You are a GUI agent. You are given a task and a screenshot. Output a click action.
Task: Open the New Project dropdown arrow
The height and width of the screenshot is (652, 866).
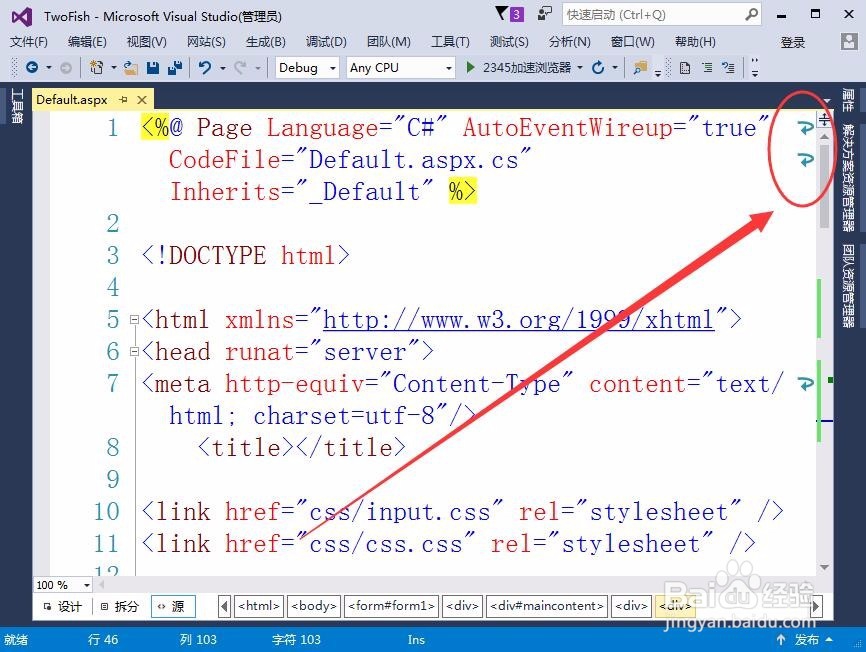click(x=113, y=68)
